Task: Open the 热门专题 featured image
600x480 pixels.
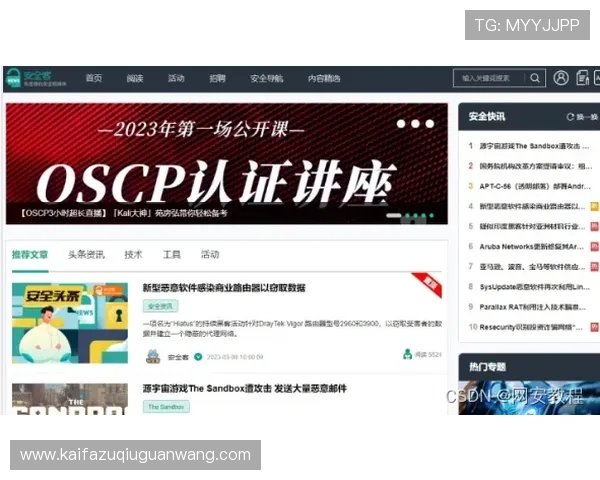Action: pos(529,398)
